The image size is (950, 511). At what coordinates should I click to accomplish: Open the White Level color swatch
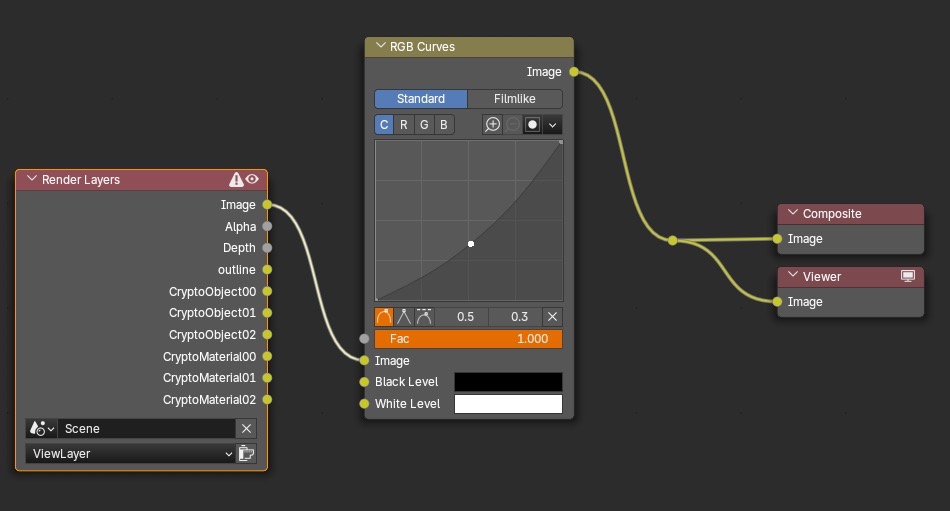pyautogui.click(x=508, y=404)
